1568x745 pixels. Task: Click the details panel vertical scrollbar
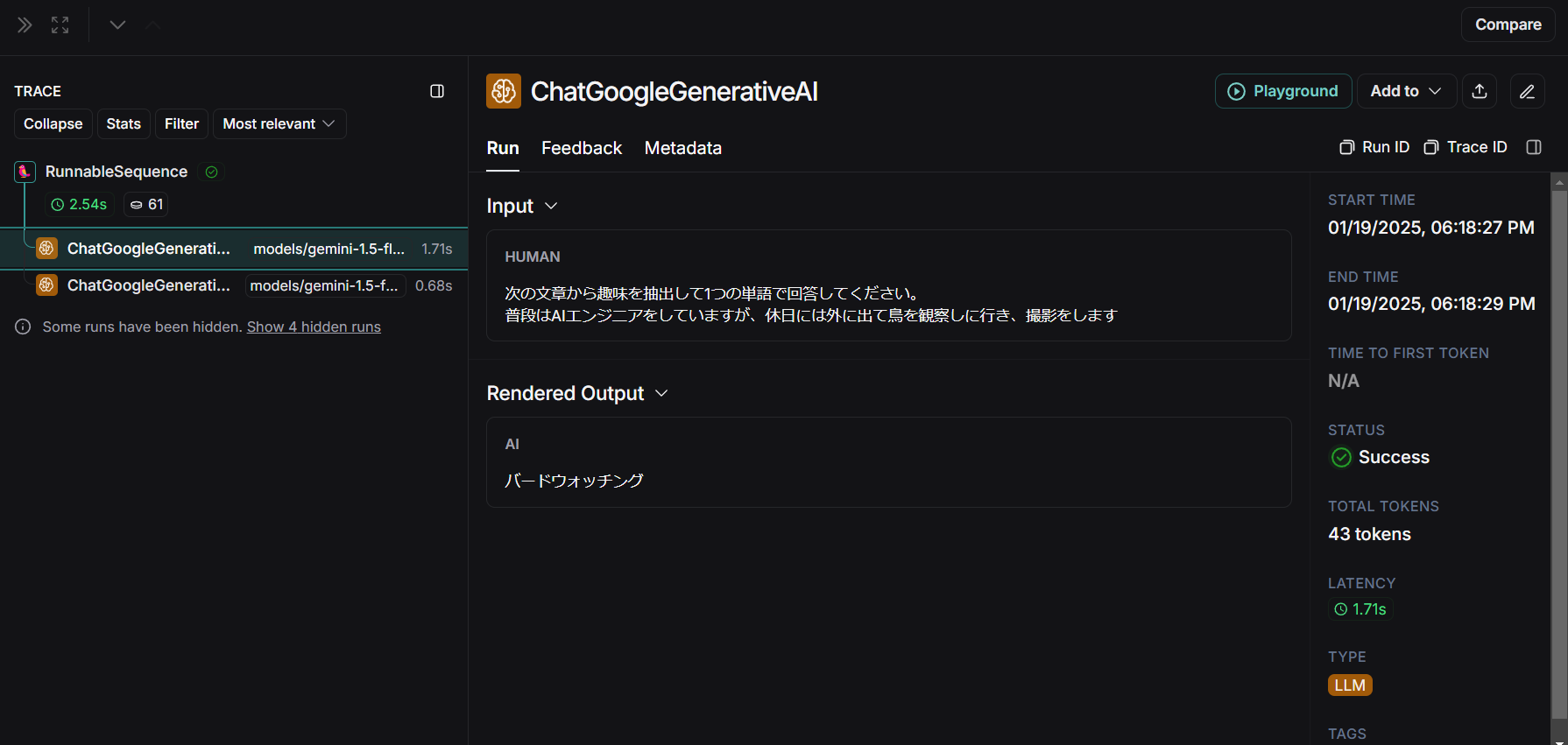coord(1558,455)
